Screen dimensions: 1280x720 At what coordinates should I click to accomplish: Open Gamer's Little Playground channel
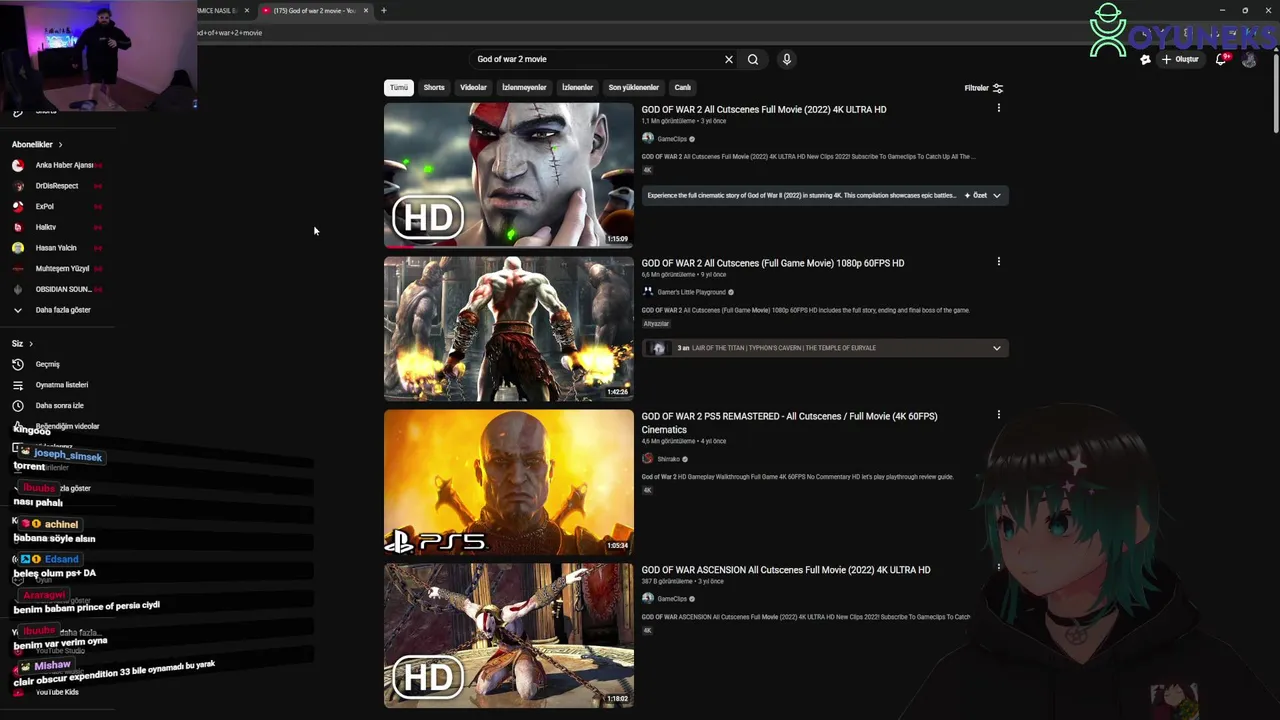click(x=691, y=292)
